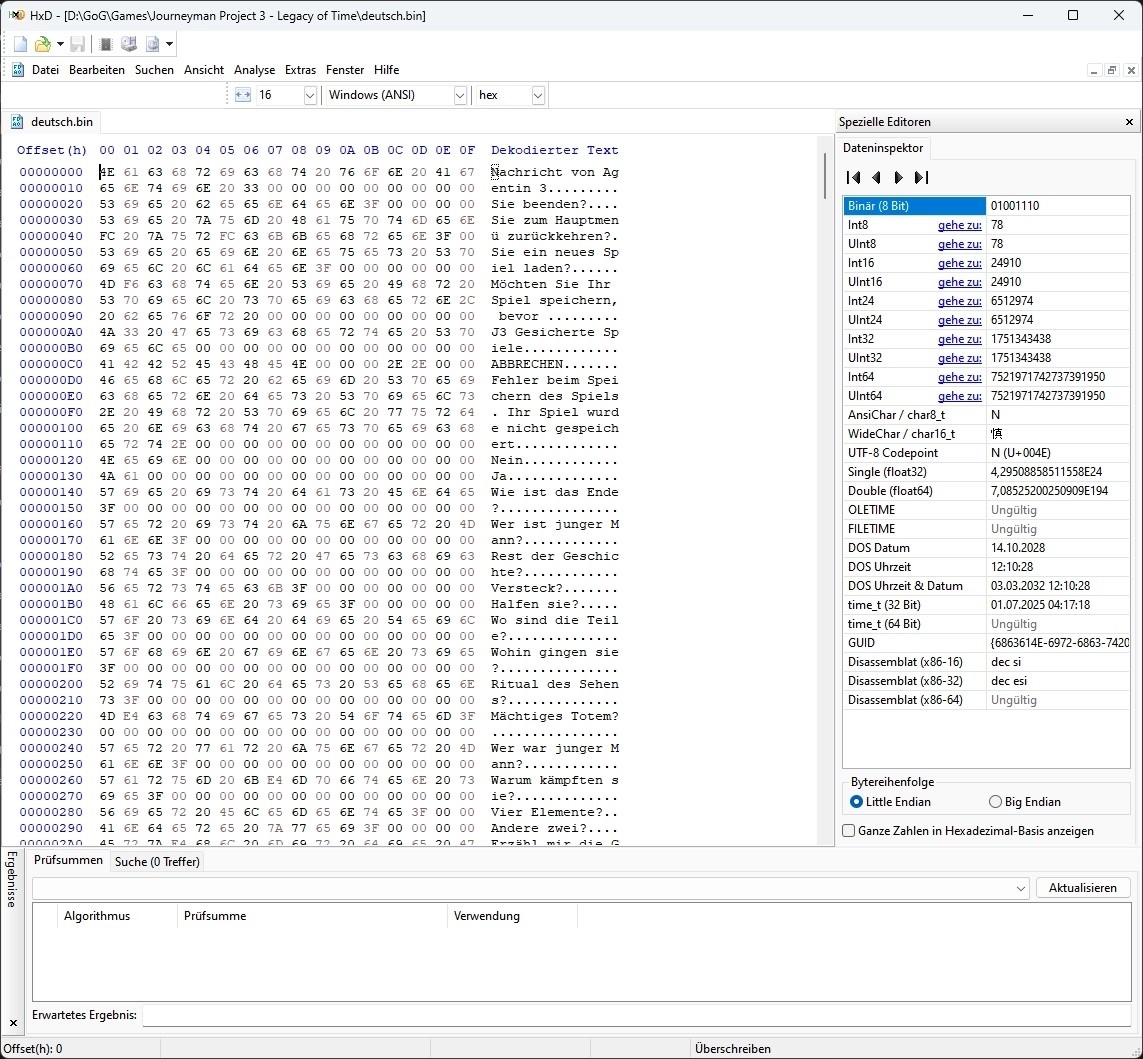This screenshot has width=1143, height=1059.
Task: Click the Erwartetes Ergebnis input field
Action: [x=636, y=1015]
